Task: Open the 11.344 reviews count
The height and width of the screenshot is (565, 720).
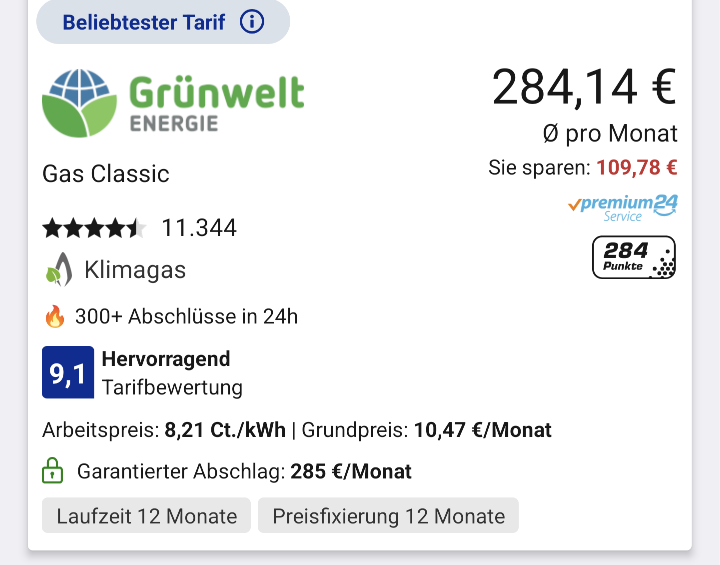Action: (x=199, y=228)
